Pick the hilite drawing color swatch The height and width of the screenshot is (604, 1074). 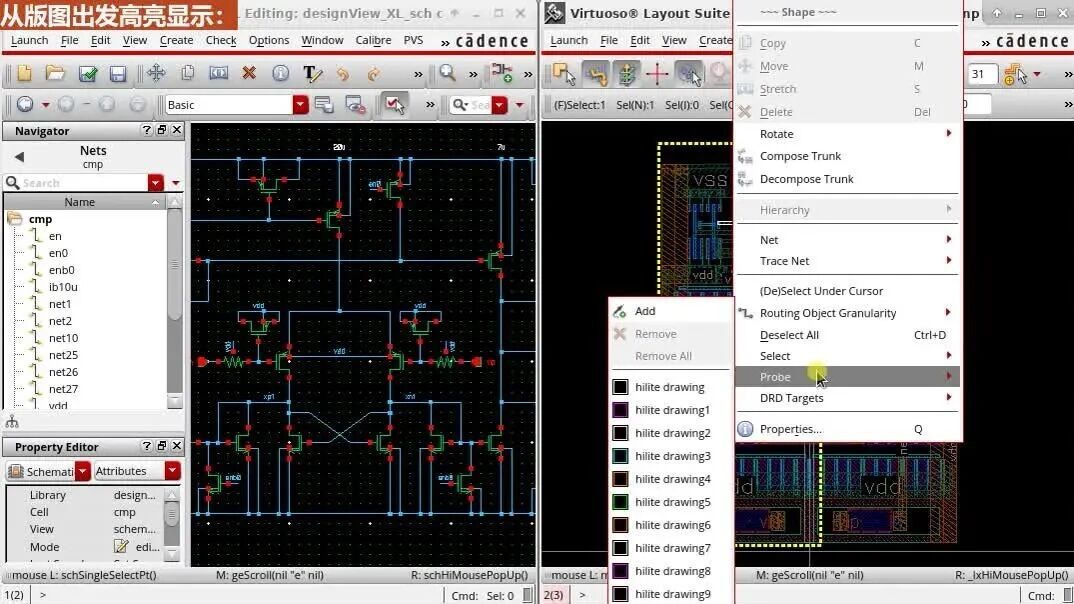pyautogui.click(x=620, y=387)
